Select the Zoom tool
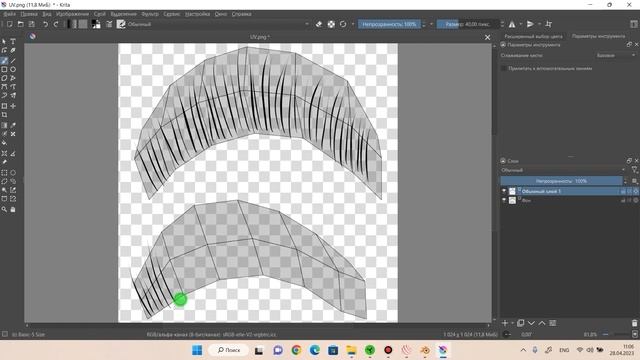Viewport: 640px width, 360px height. point(4,209)
